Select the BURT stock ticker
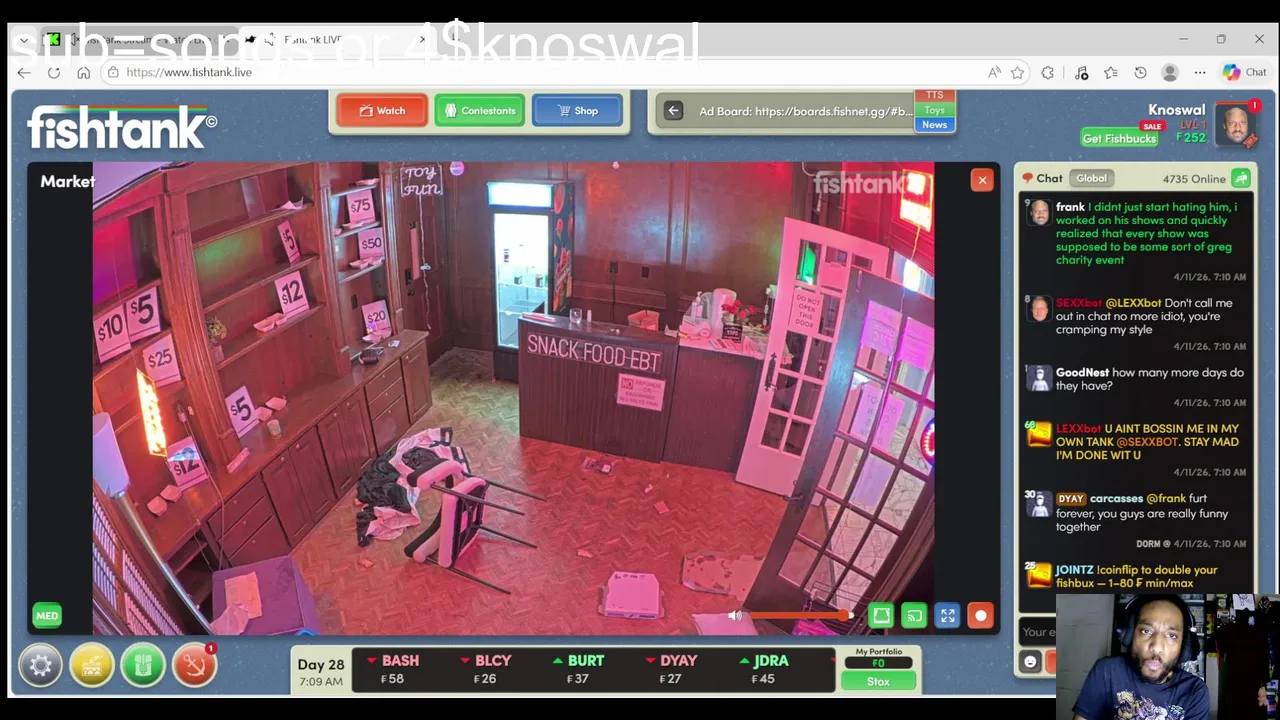Image resolution: width=1280 pixels, height=720 pixels. 578,669
